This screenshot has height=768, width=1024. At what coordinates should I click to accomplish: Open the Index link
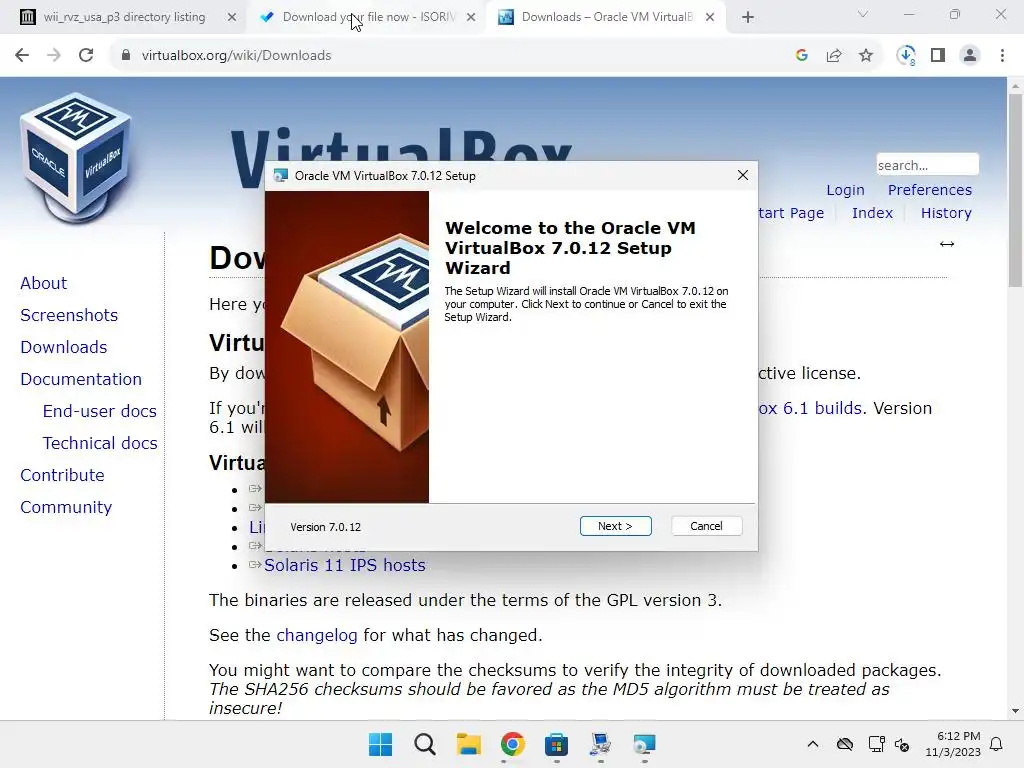[x=872, y=213]
